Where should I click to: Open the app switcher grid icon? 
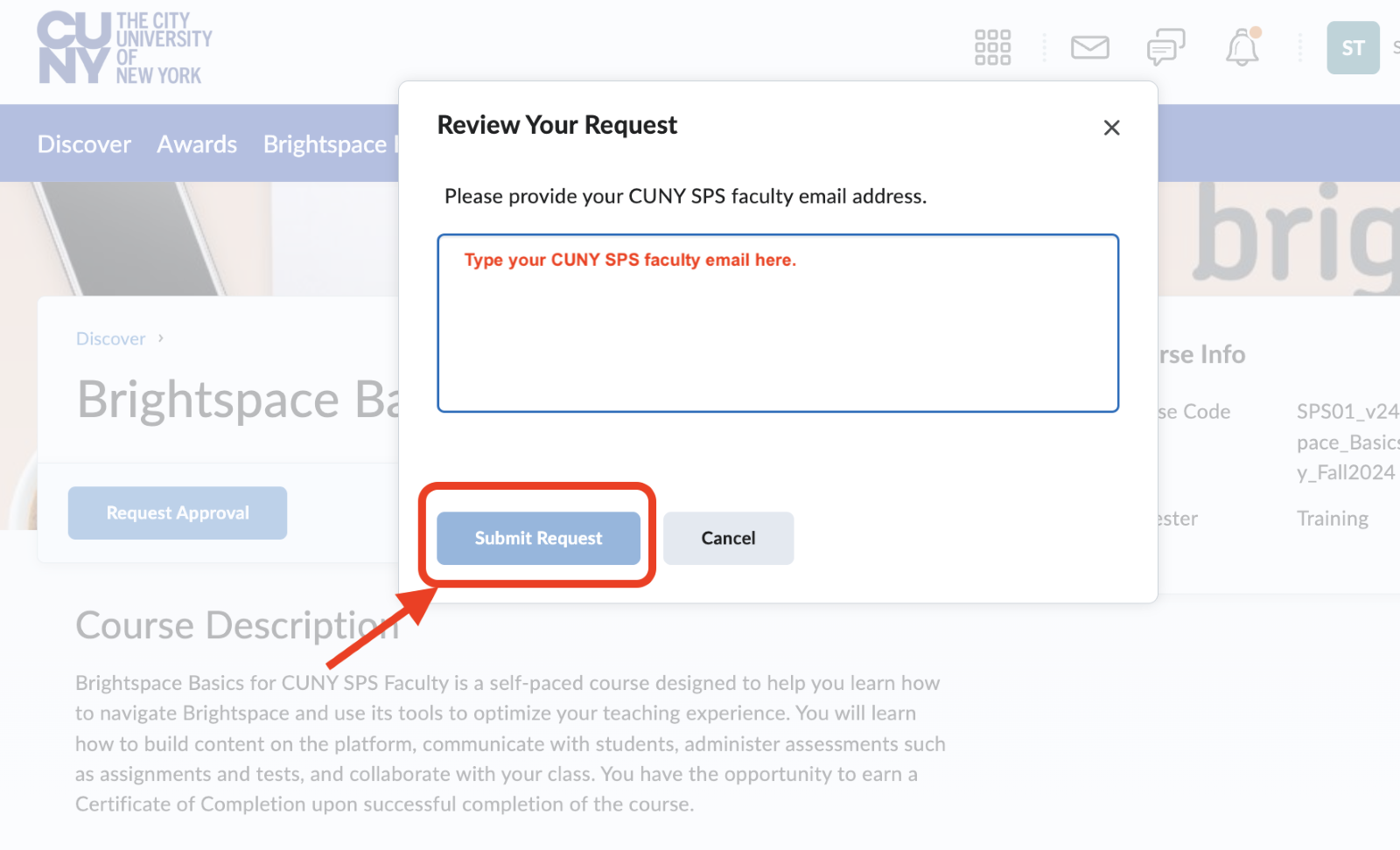pyautogui.click(x=993, y=47)
